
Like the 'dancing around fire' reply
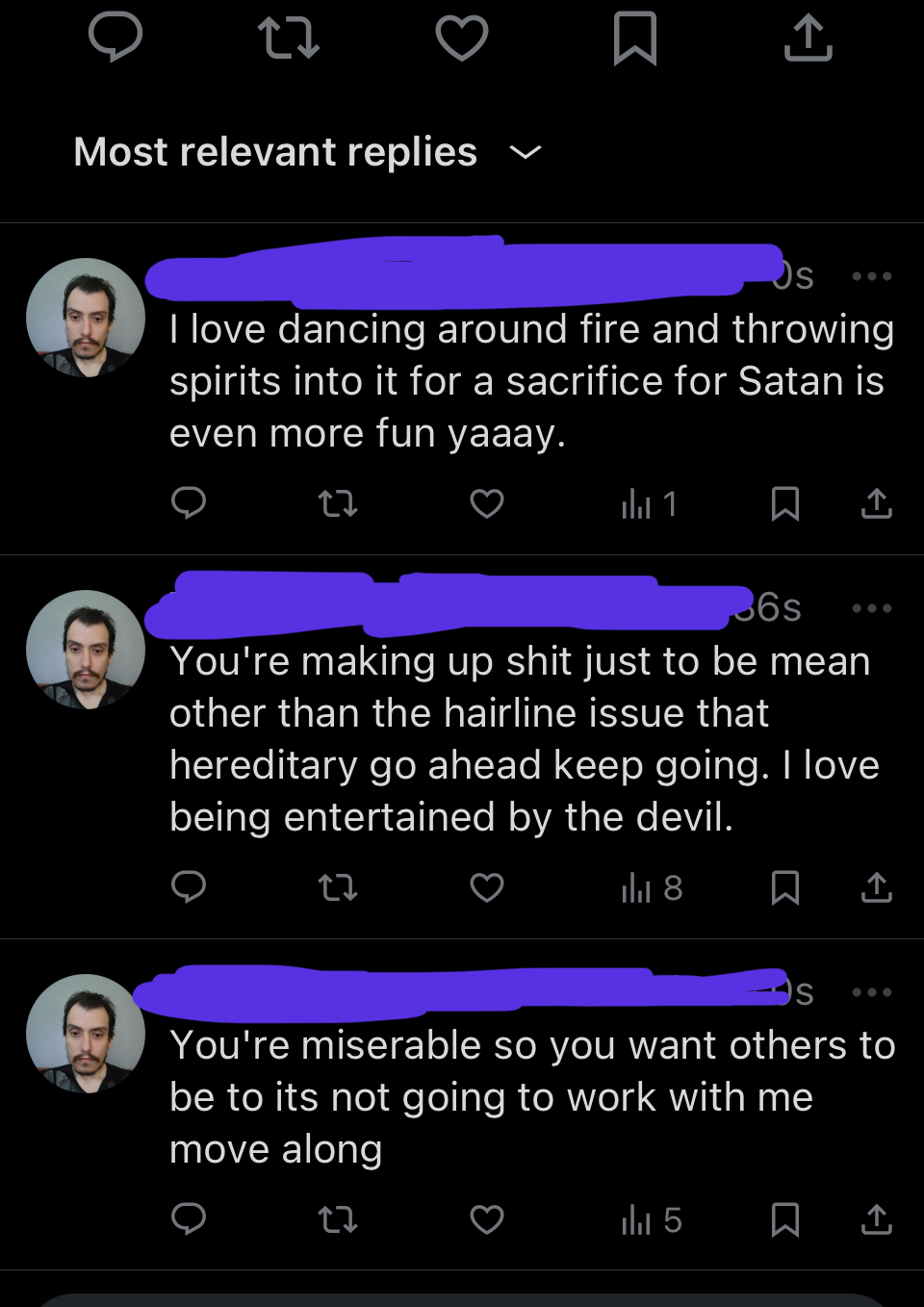(x=487, y=503)
